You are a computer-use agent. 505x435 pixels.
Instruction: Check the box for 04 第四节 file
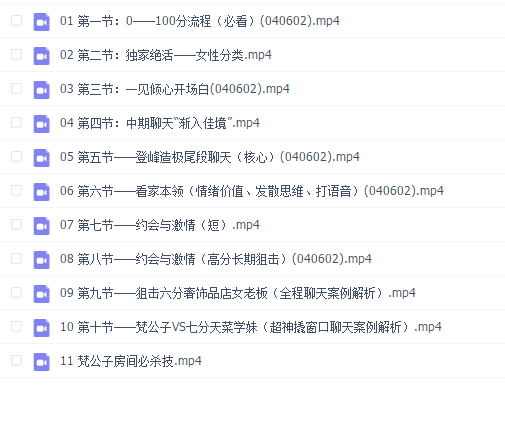pos(16,122)
